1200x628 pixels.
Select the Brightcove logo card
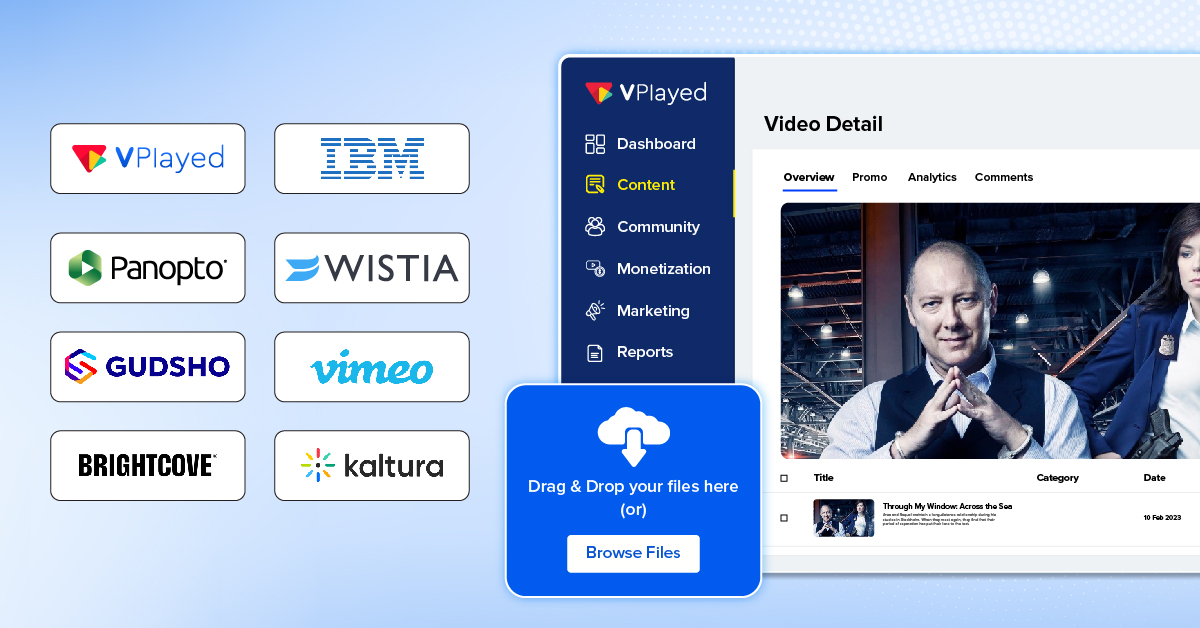(148, 465)
